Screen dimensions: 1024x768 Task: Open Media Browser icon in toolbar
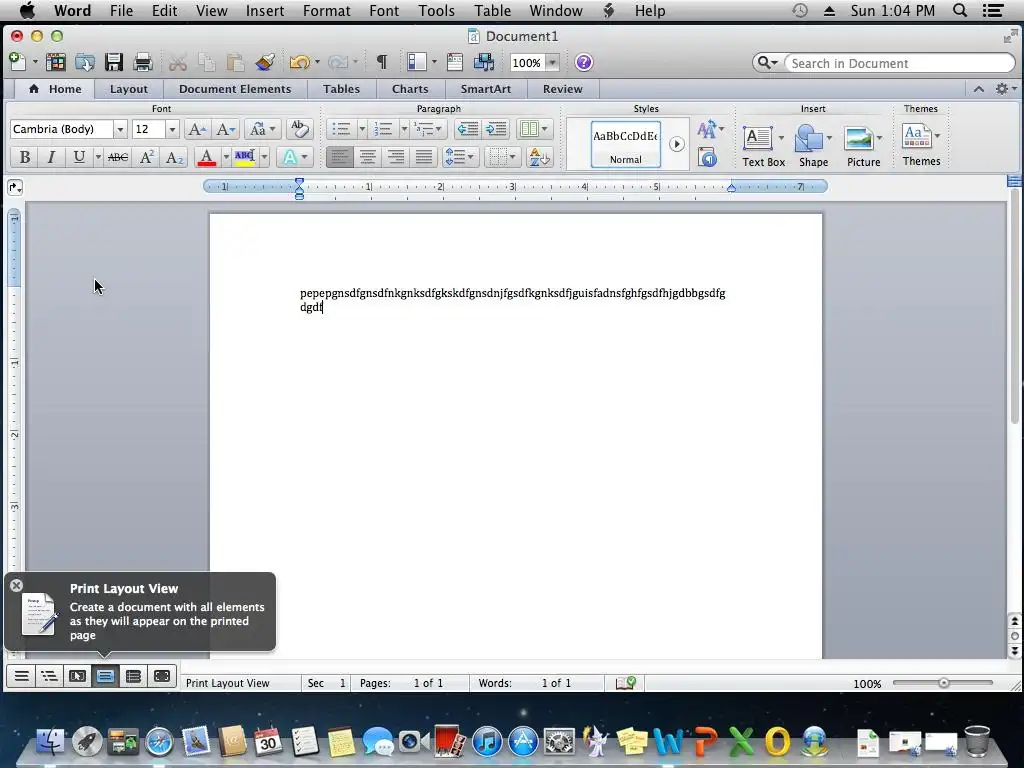click(x=484, y=62)
